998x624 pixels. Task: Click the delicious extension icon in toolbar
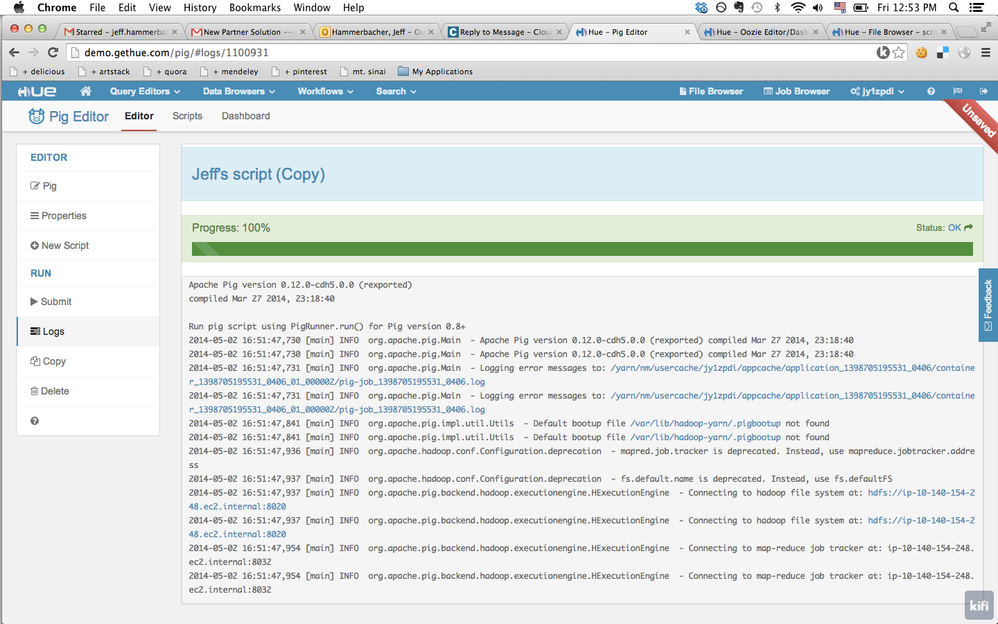943,53
